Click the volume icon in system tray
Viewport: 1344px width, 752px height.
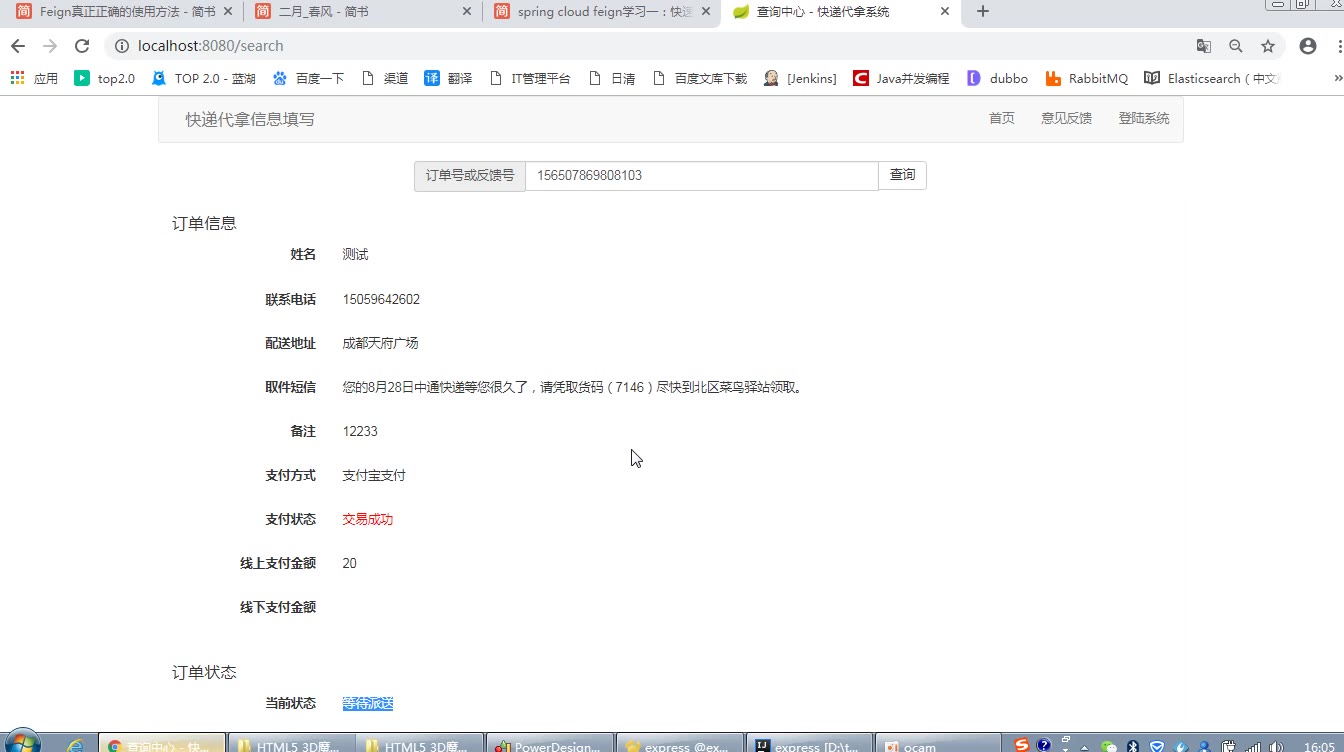coord(1276,746)
